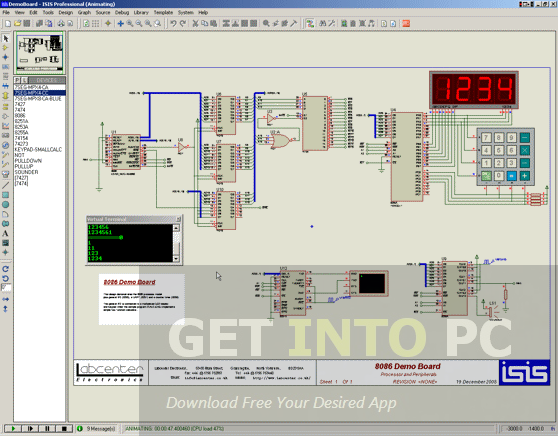Select the 2D Symbol tool
Screen dimensions: 558x436
tap(6, 243)
